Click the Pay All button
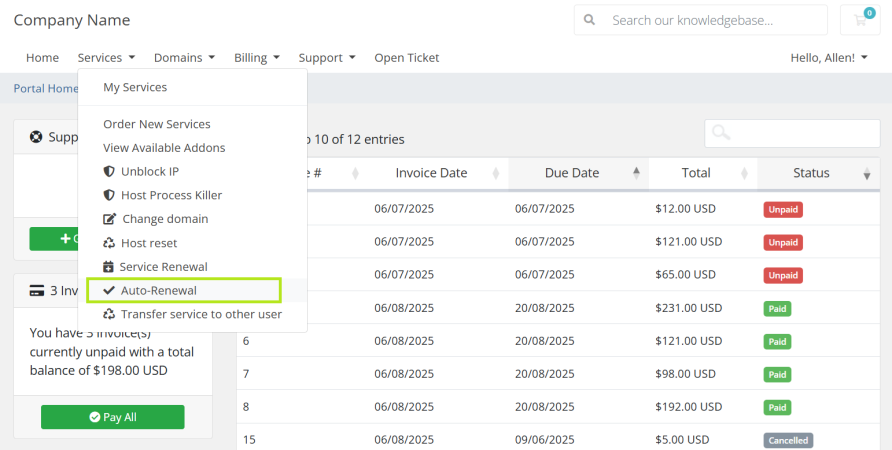This screenshot has height=450, width=892. pyautogui.click(x=113, y=417)
